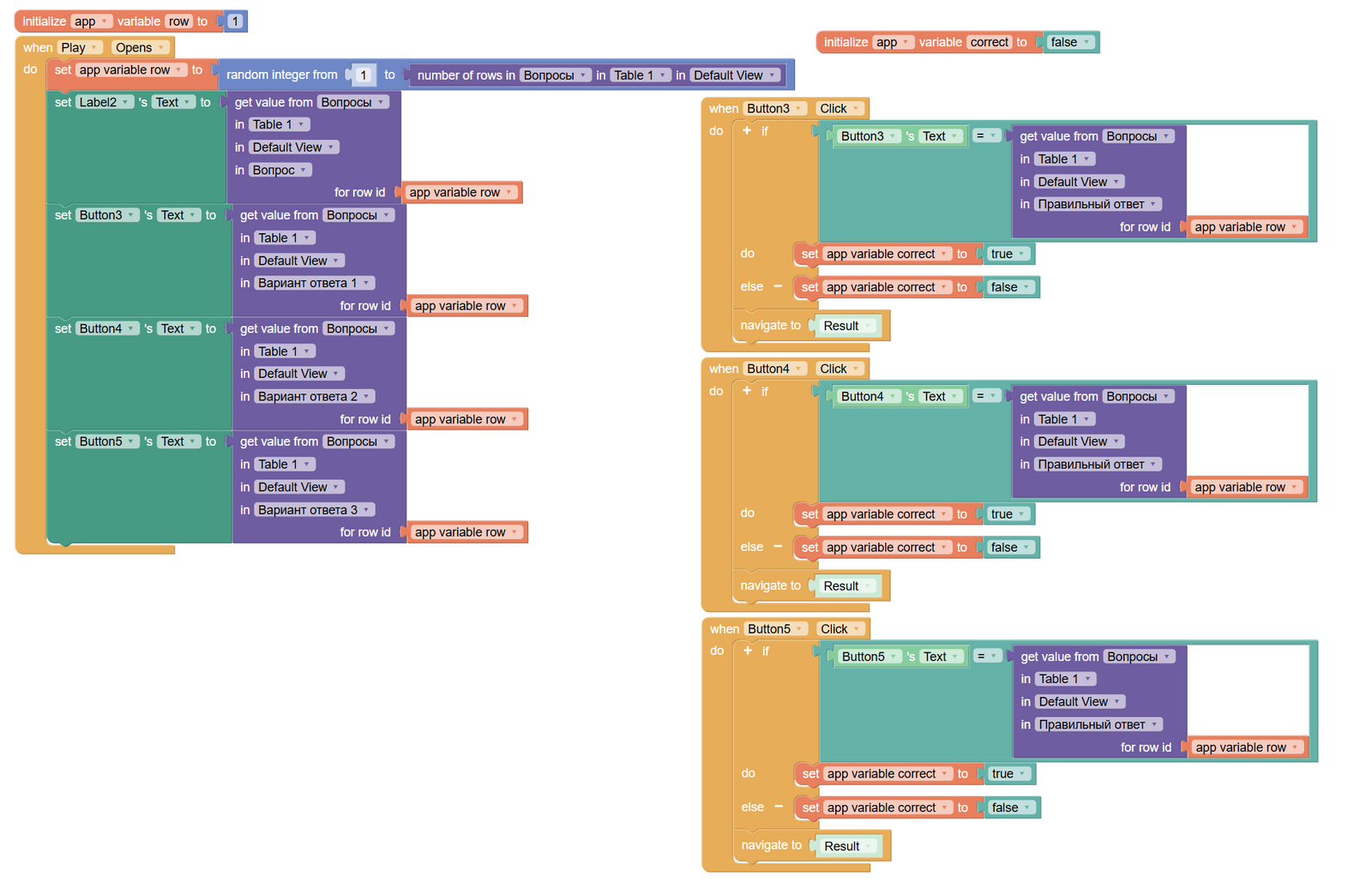Click minus icon beside else in Button5 handler
This screenshot has width=1372, height=888.
point(779,807)
